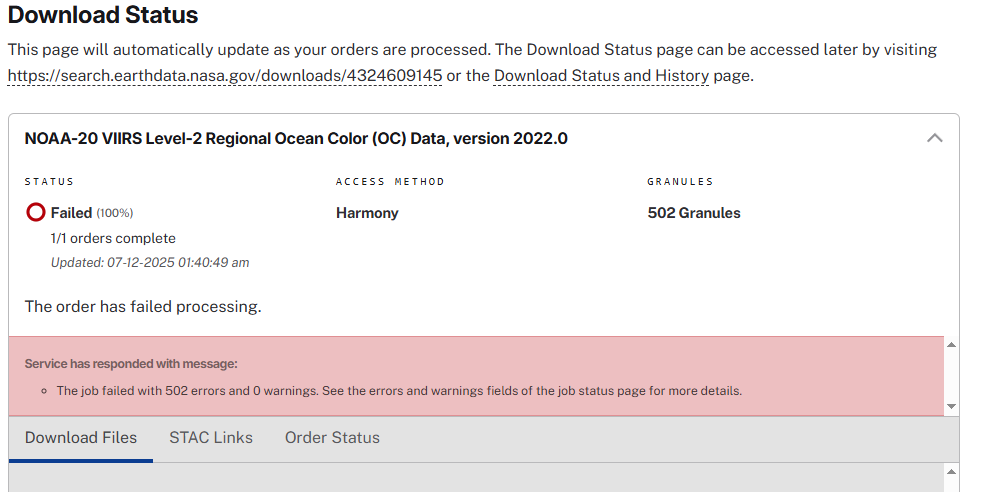The height and width of the screenshot is (492, 989).
Task: Click 'The order has failed processing' text
Action: 143,307
